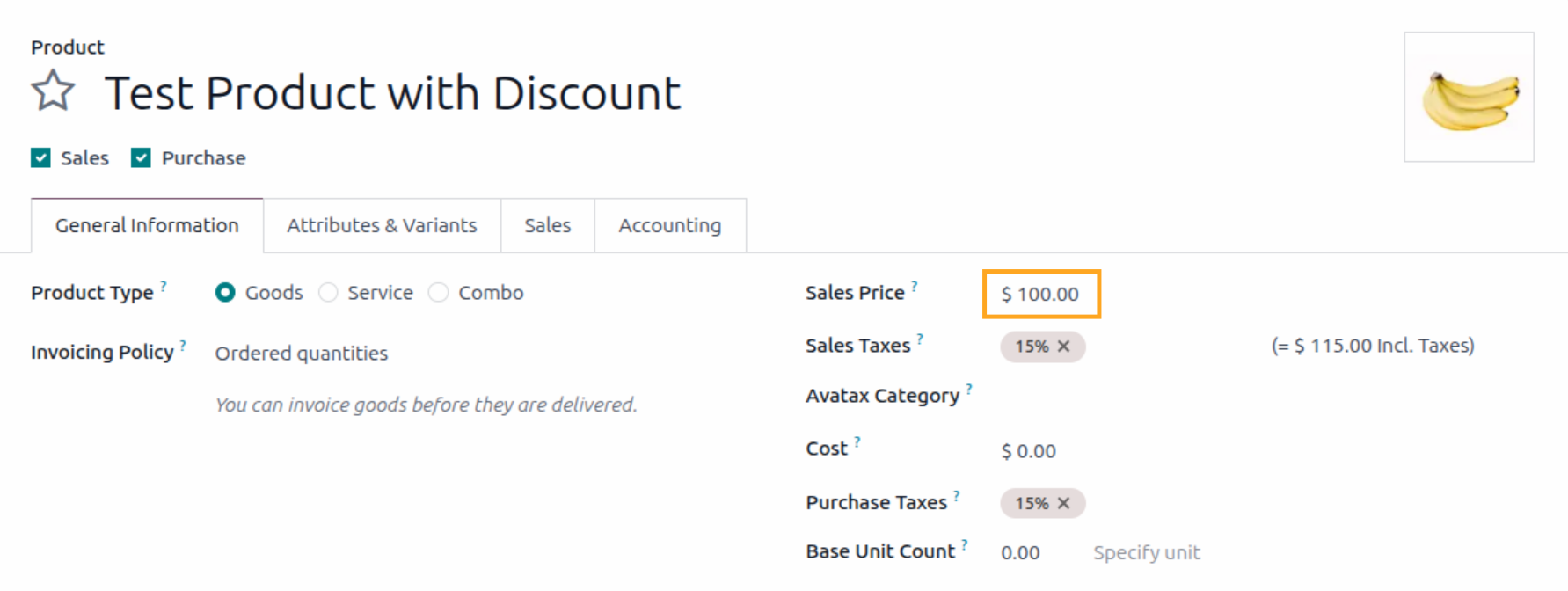Open the Invoicing Policy help tooltip
Screen dimensions: 1568x591
[182, 343]
